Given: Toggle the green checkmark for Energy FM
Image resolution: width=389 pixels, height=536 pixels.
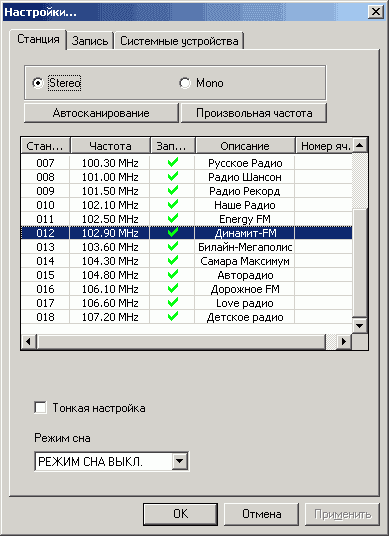Looking at the screenshot, I should [x=173, y=219].
